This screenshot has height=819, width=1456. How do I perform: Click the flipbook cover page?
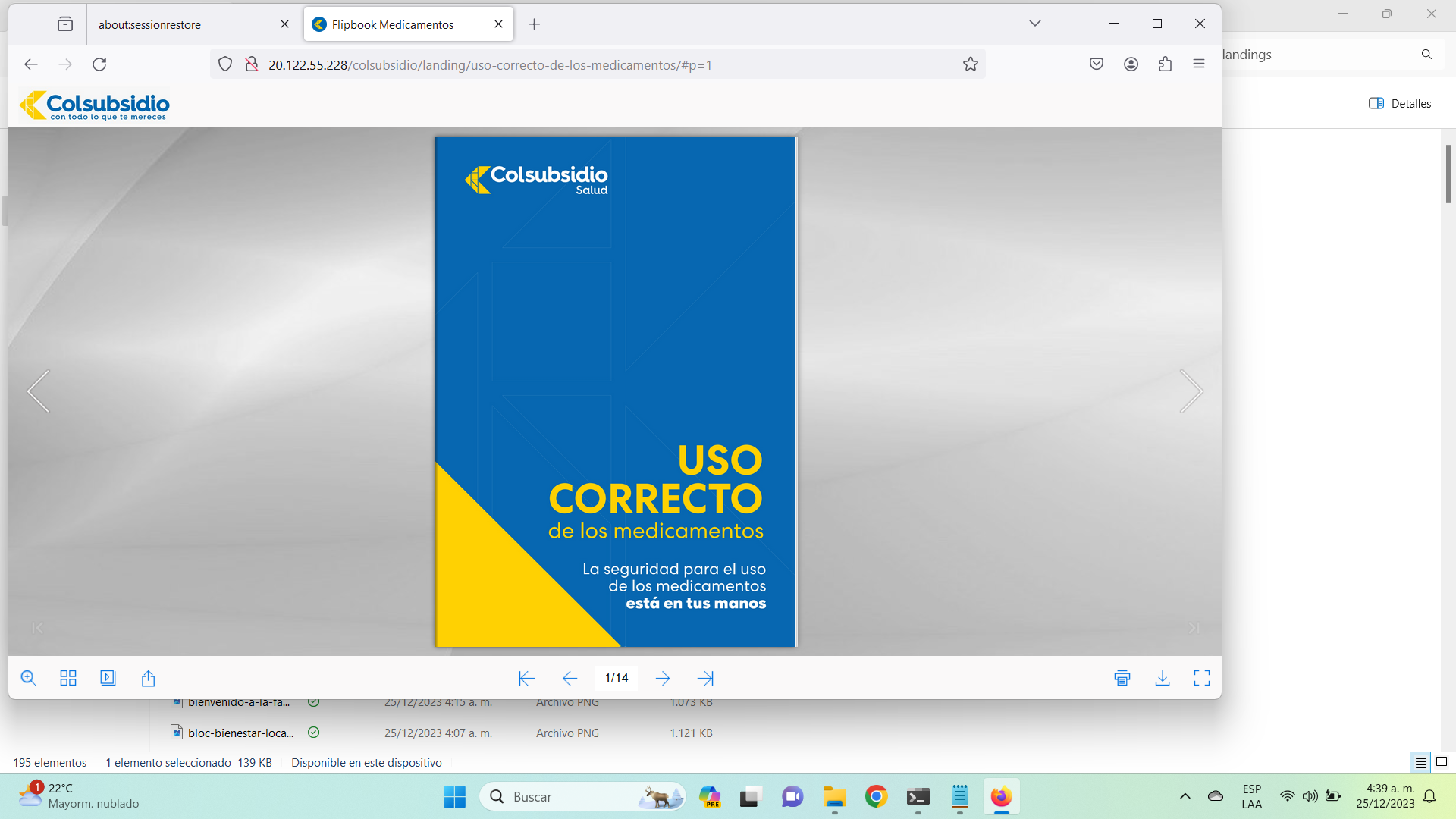click(x=615, y=391)
